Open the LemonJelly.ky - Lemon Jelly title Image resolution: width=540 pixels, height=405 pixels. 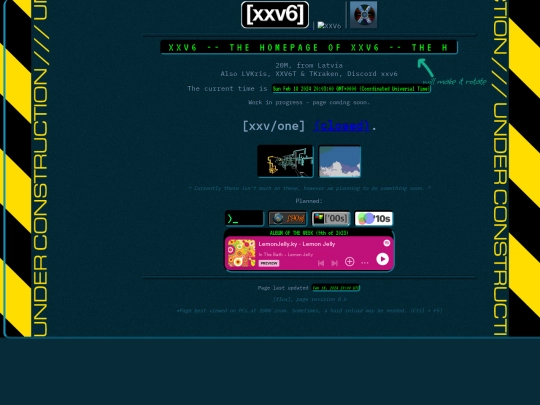pyautogui.click(x=297, y=244)
